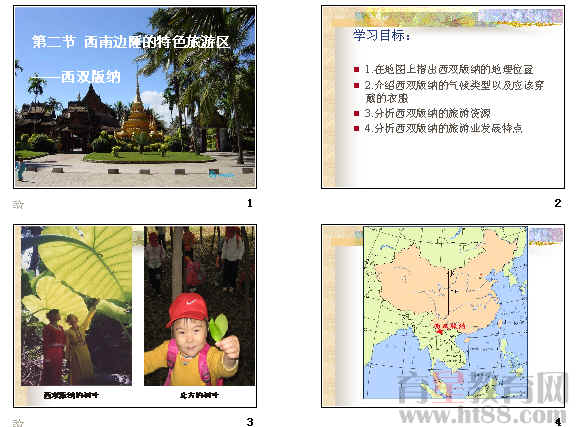
Task: Select slide 3 with leaf photos
Action: point(135,316)
